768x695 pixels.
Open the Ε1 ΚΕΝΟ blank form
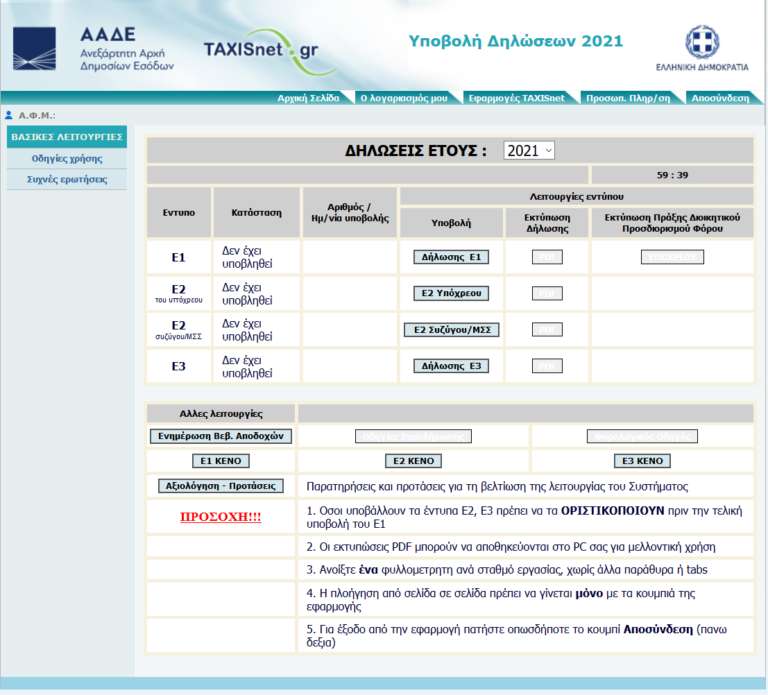[x=221, y=461]
